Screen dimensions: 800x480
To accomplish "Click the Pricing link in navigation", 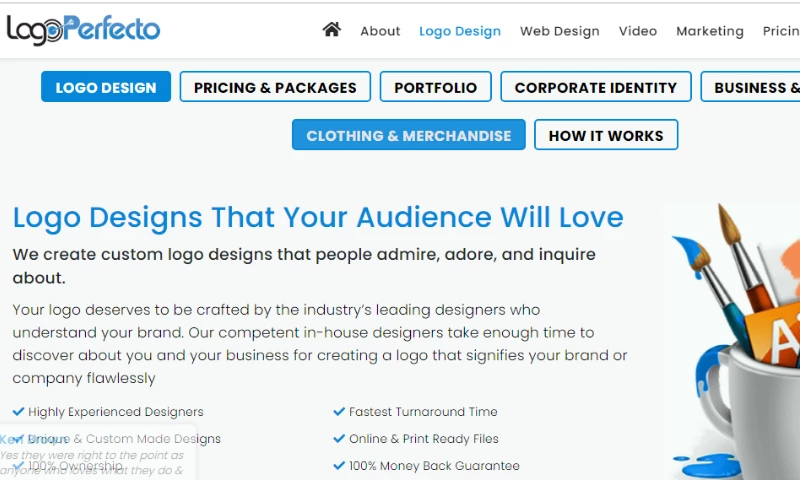I will click(780, 31).
